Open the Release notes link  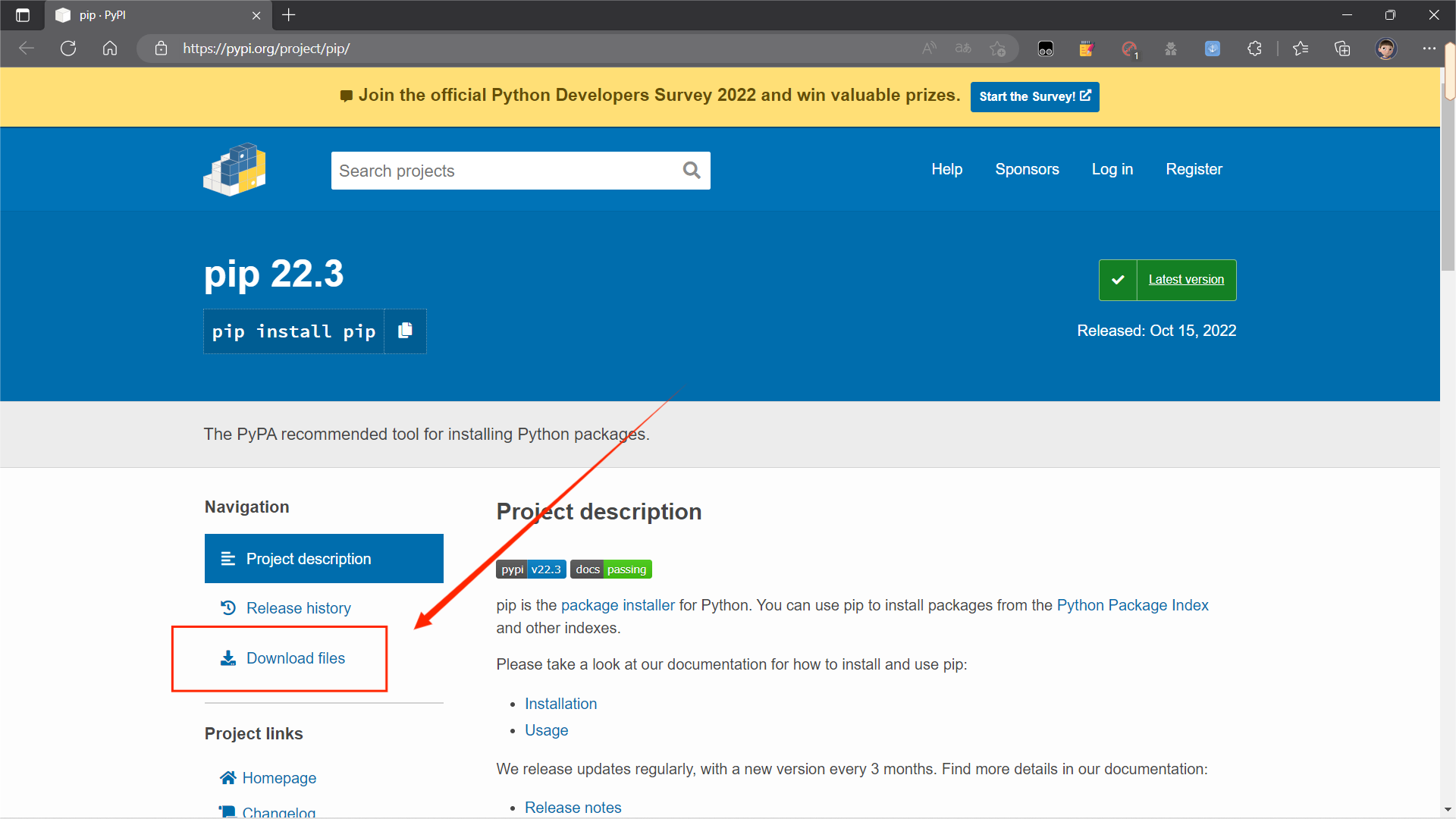573,808
